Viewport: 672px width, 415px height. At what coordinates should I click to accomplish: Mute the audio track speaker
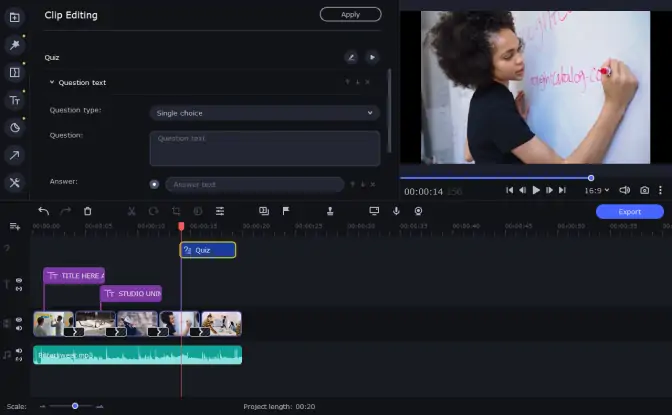[x=19, y=351]
